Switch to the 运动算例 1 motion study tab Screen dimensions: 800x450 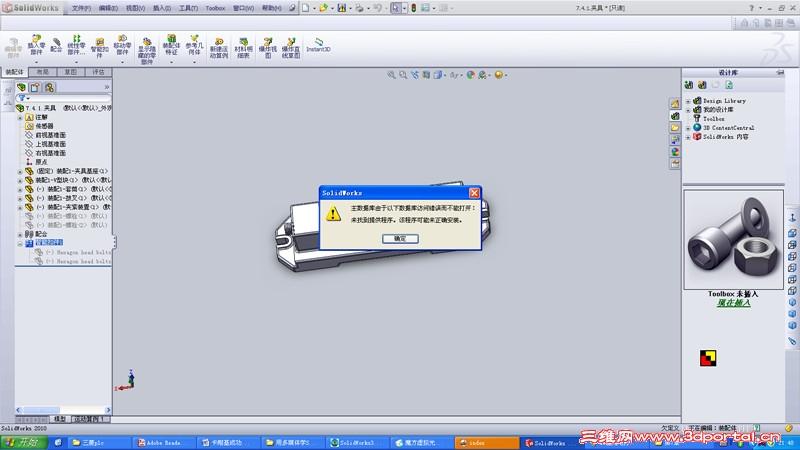tap(90, 419)
